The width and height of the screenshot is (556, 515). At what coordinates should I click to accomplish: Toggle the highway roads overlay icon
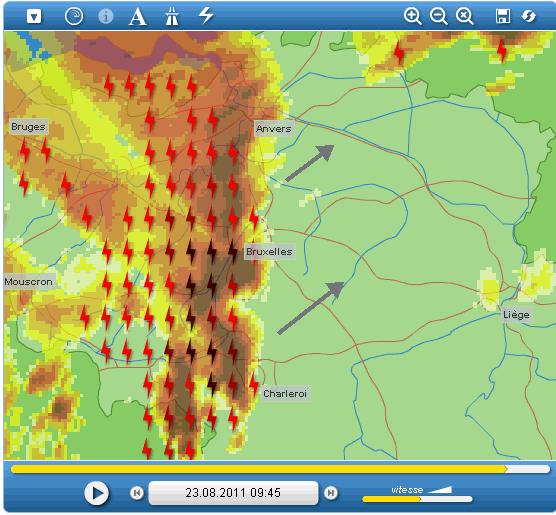[x=172, y=16]
